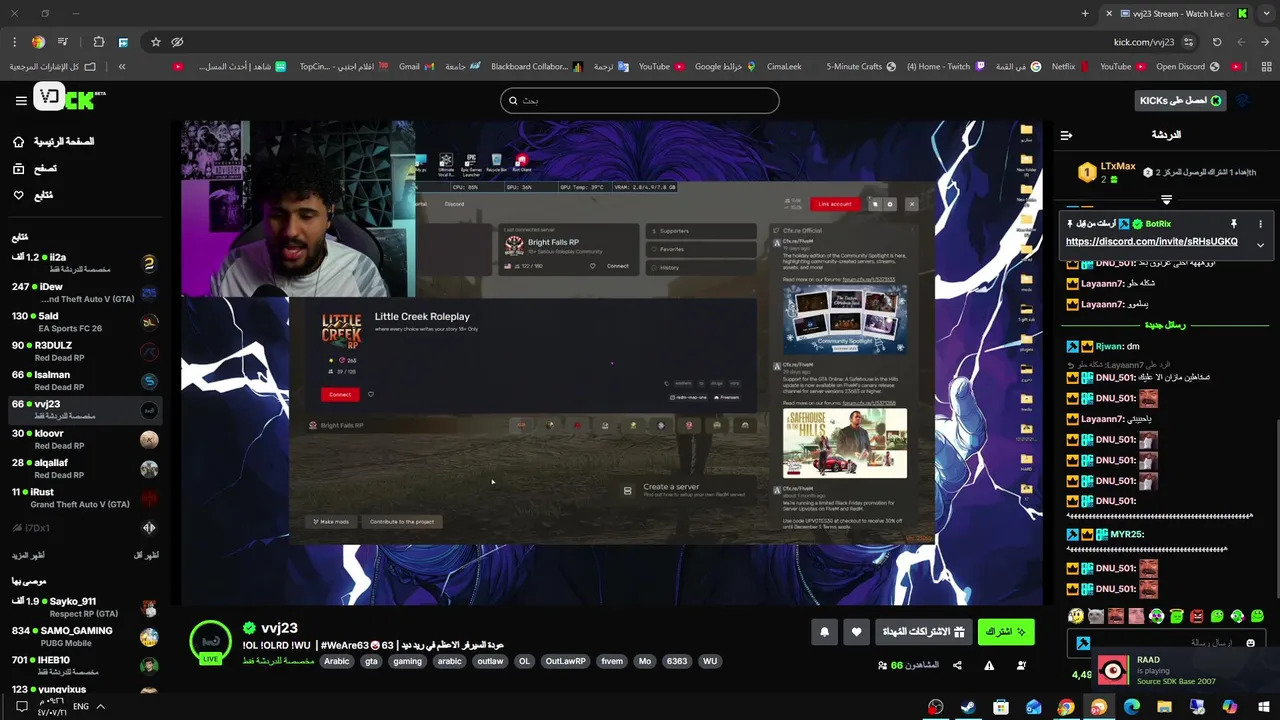This screenshot has width=1280, height=720.
Task: Open three-dot menu on pinned message
Action: pos(1260,224)
